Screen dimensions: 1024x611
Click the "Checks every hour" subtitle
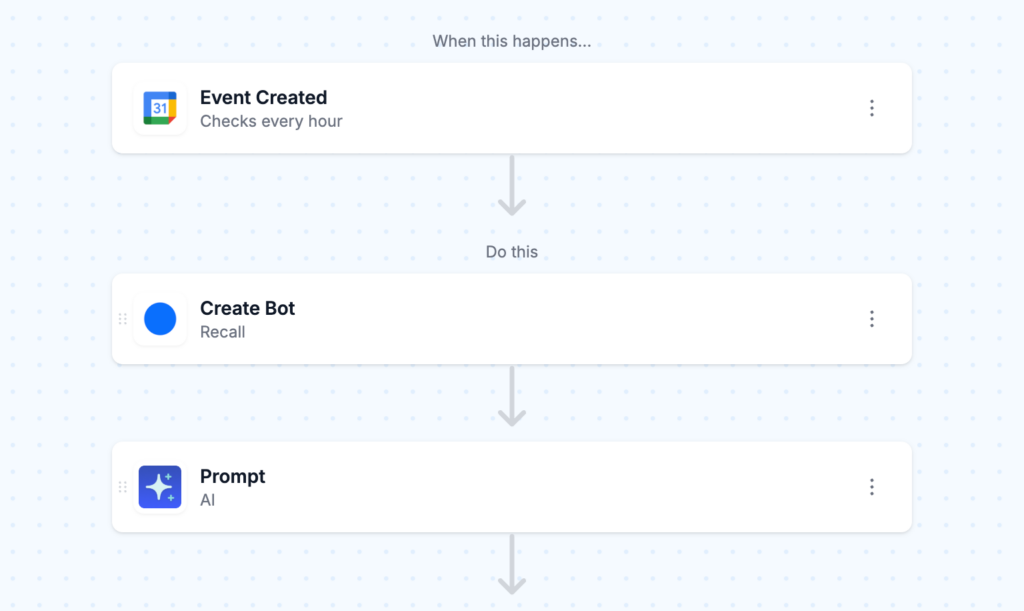[271, 121]
